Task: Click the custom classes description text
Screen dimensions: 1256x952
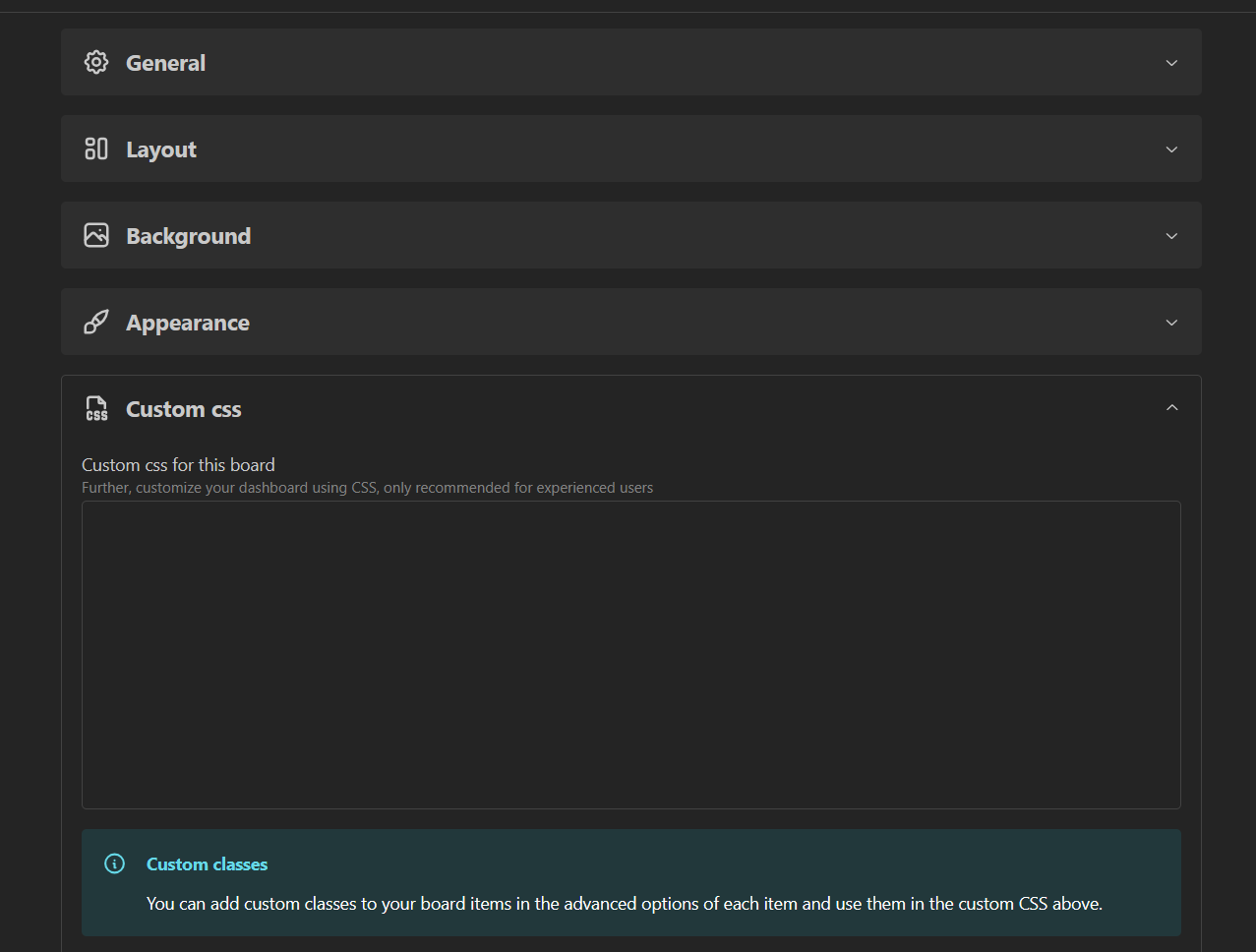Action: 624,904
